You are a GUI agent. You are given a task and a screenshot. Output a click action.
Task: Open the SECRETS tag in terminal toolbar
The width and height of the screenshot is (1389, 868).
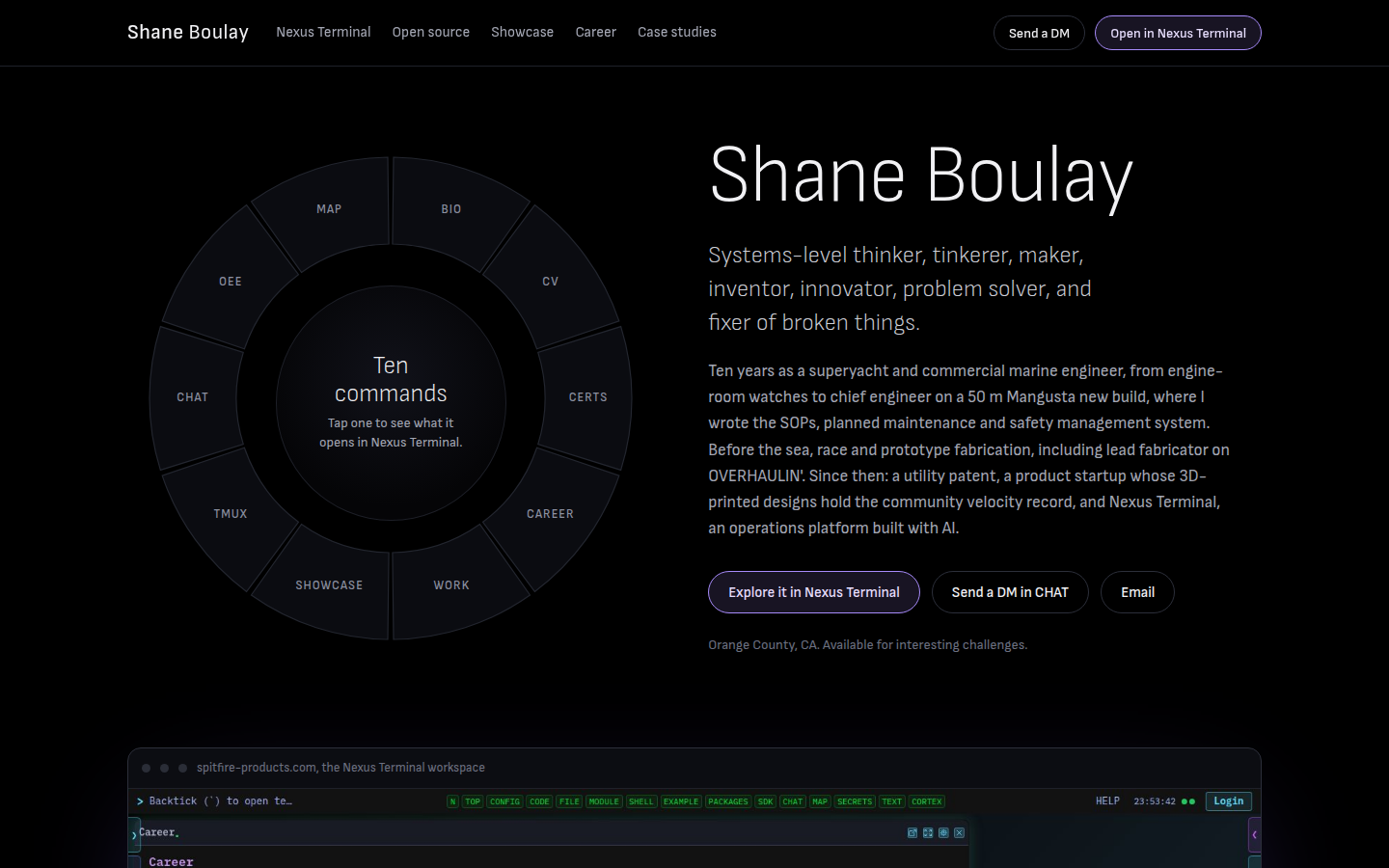tap(855, 801)
